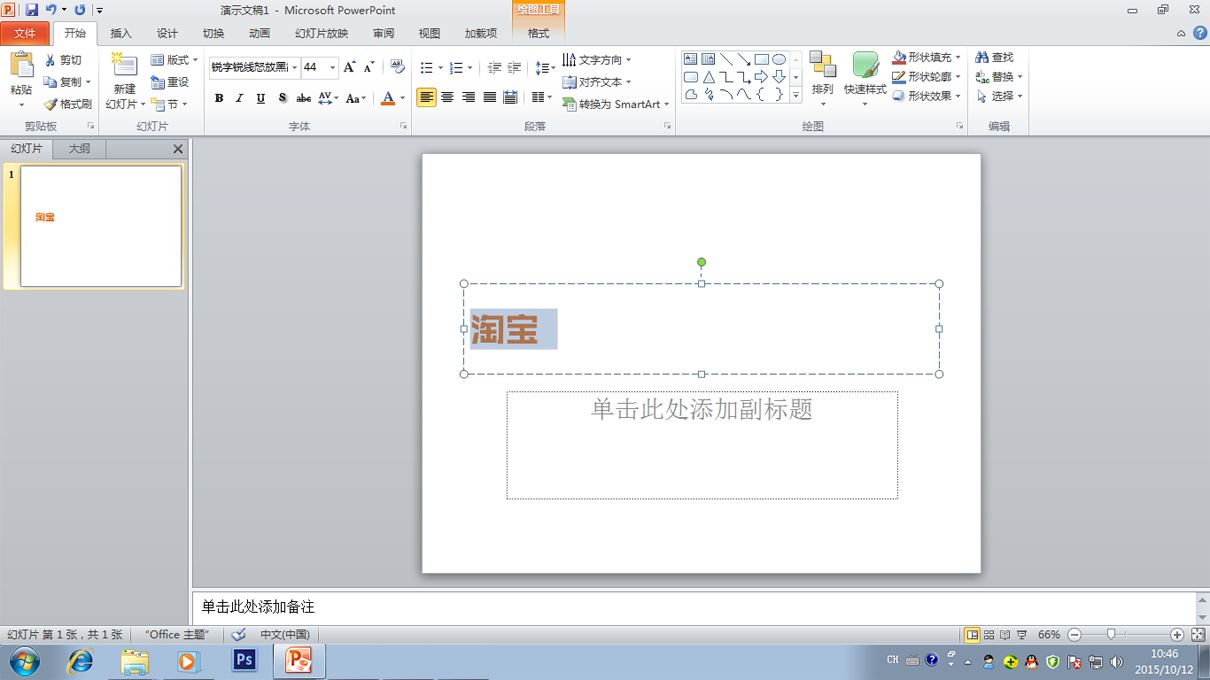Switch to the Outline (大纲) pane tab
The image size is (1210, 680).
point(79,149)
